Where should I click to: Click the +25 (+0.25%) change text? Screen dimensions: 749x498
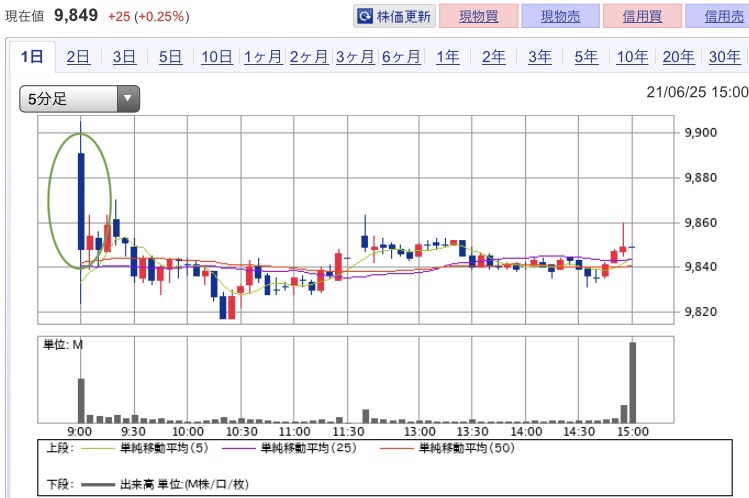[x=149, y=16]
